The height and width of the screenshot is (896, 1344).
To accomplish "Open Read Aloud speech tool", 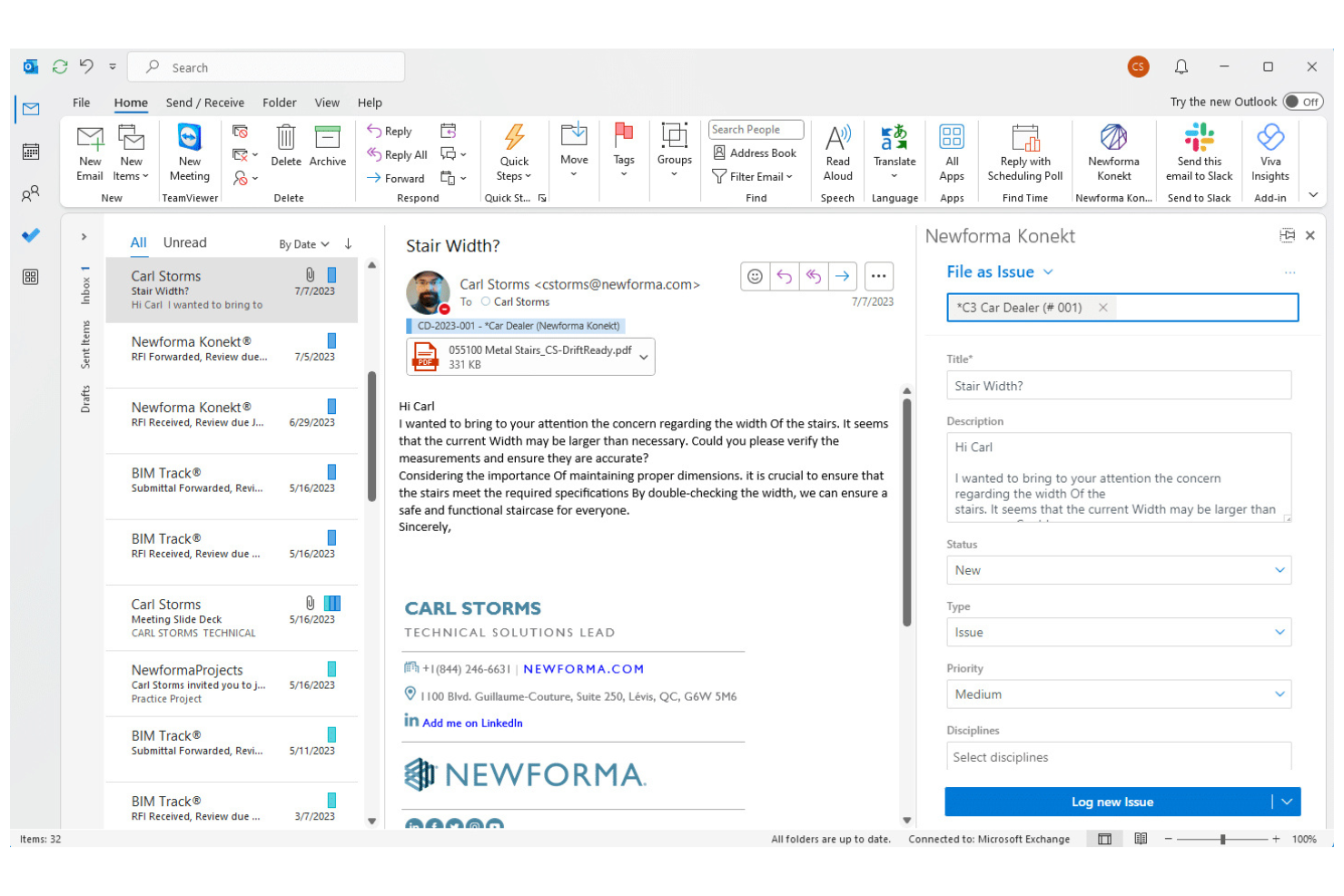I will (x=838, y=153).
